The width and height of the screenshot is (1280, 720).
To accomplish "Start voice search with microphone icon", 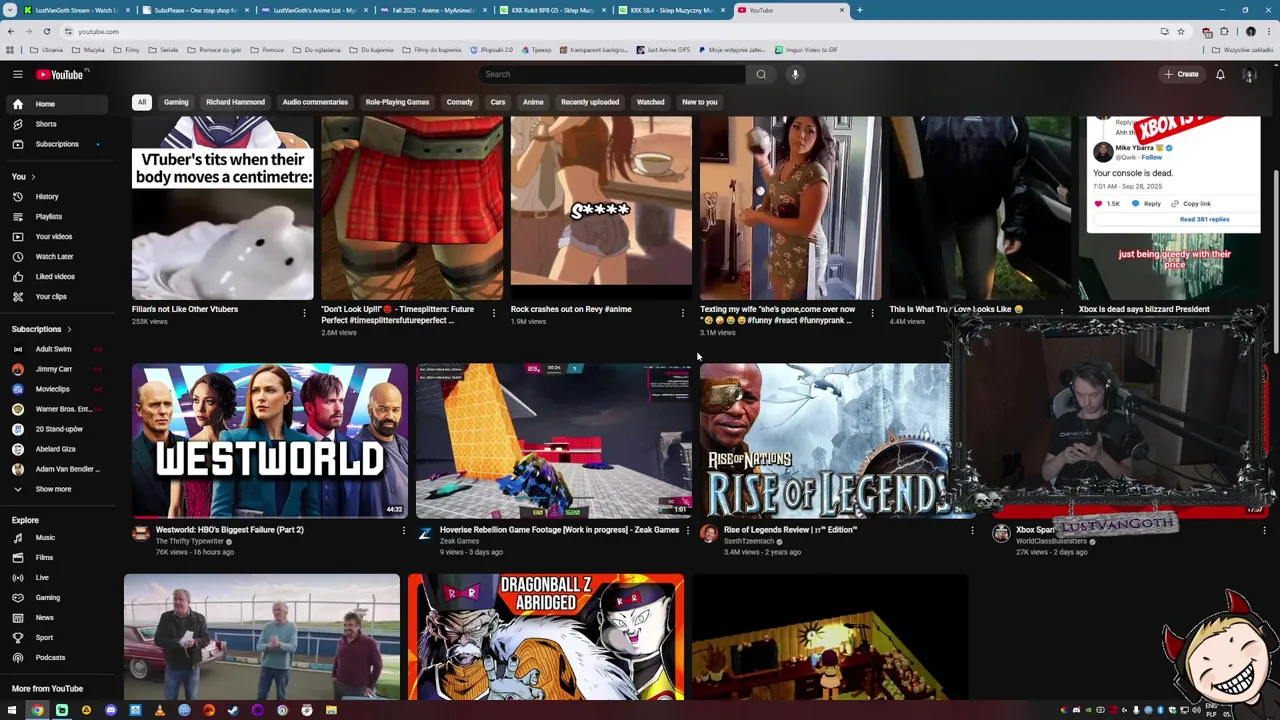I will 795,74.
